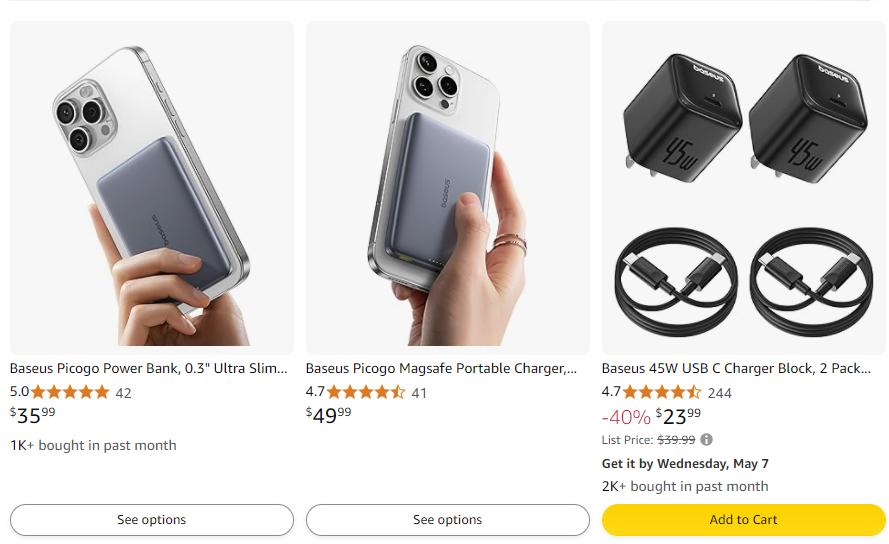
Task: Click the List Price info icon
Action: (707, 440)
